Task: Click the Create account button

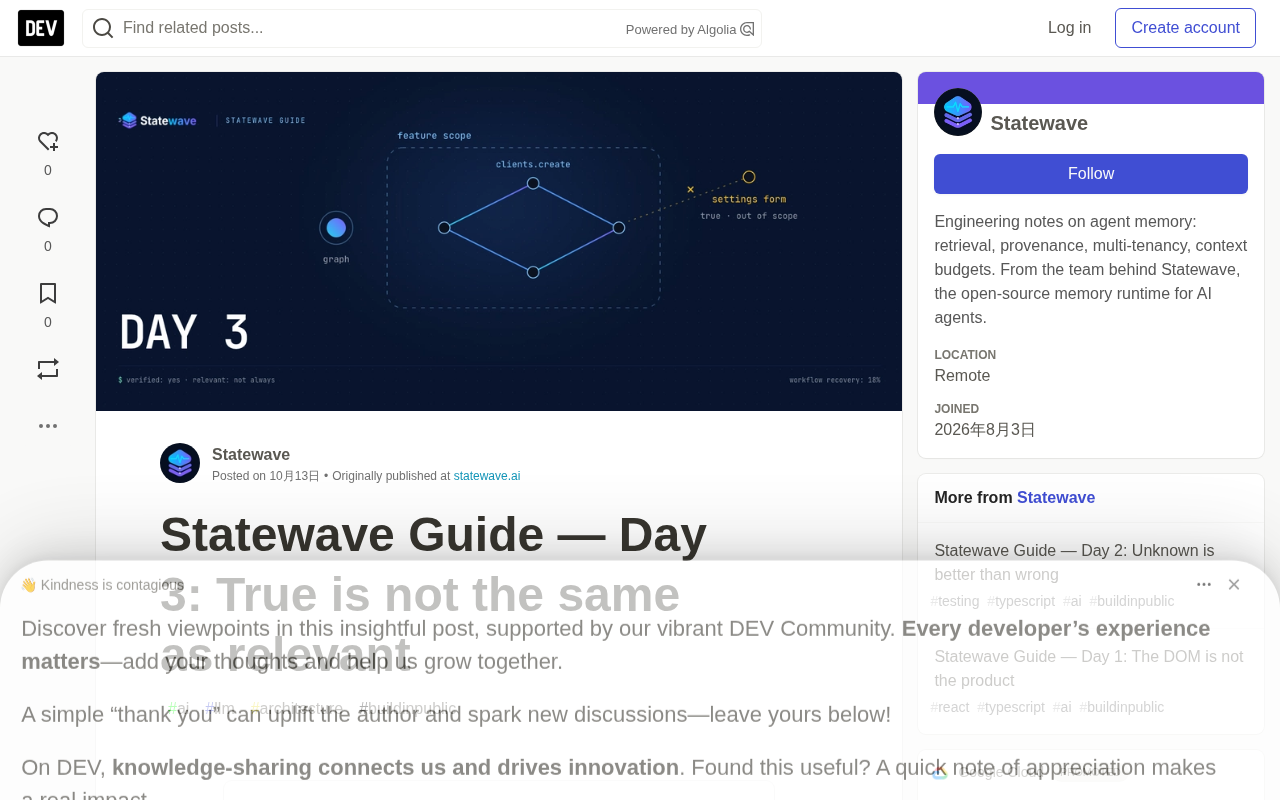Action: pos(1185,28)
